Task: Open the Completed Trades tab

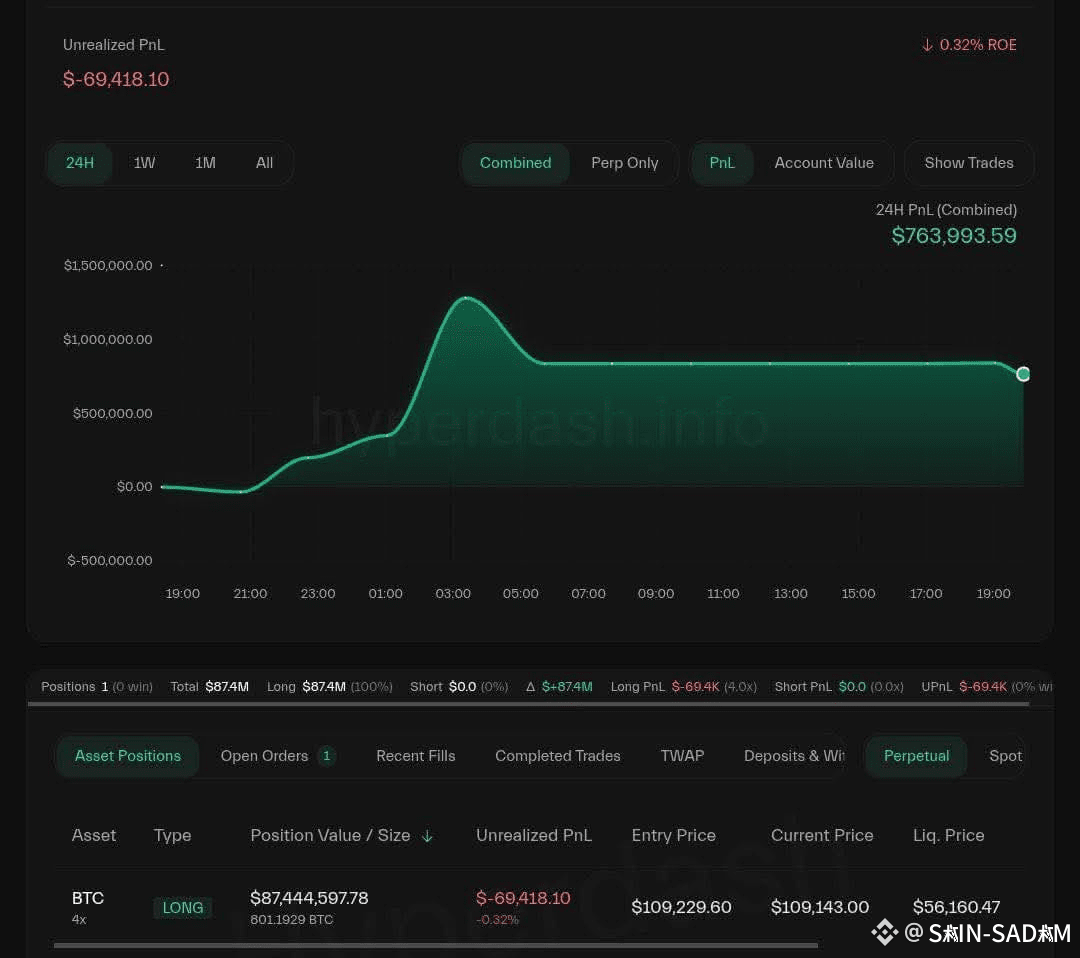Action: pos(558,756)
